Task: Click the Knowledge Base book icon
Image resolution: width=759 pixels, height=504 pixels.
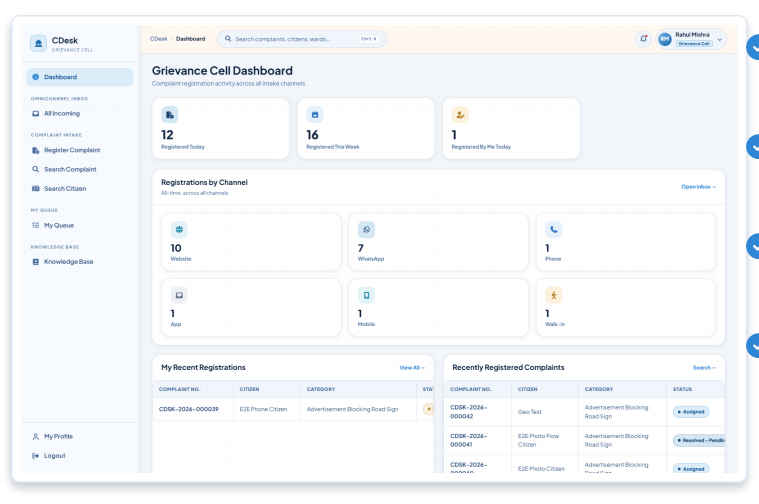Action: [x=35, y=261]
